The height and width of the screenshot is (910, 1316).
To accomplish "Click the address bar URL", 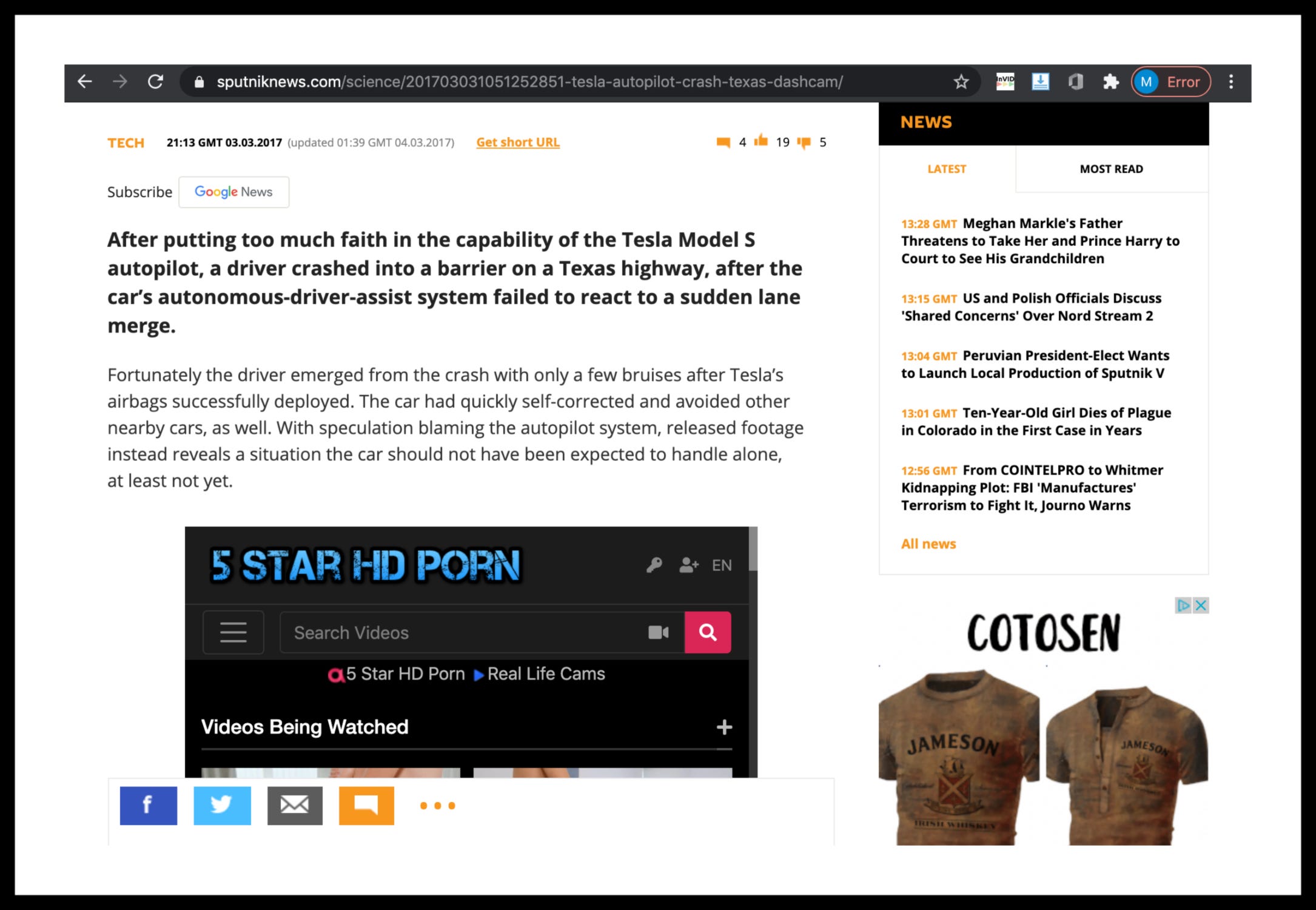I will (x=529, y=82).
